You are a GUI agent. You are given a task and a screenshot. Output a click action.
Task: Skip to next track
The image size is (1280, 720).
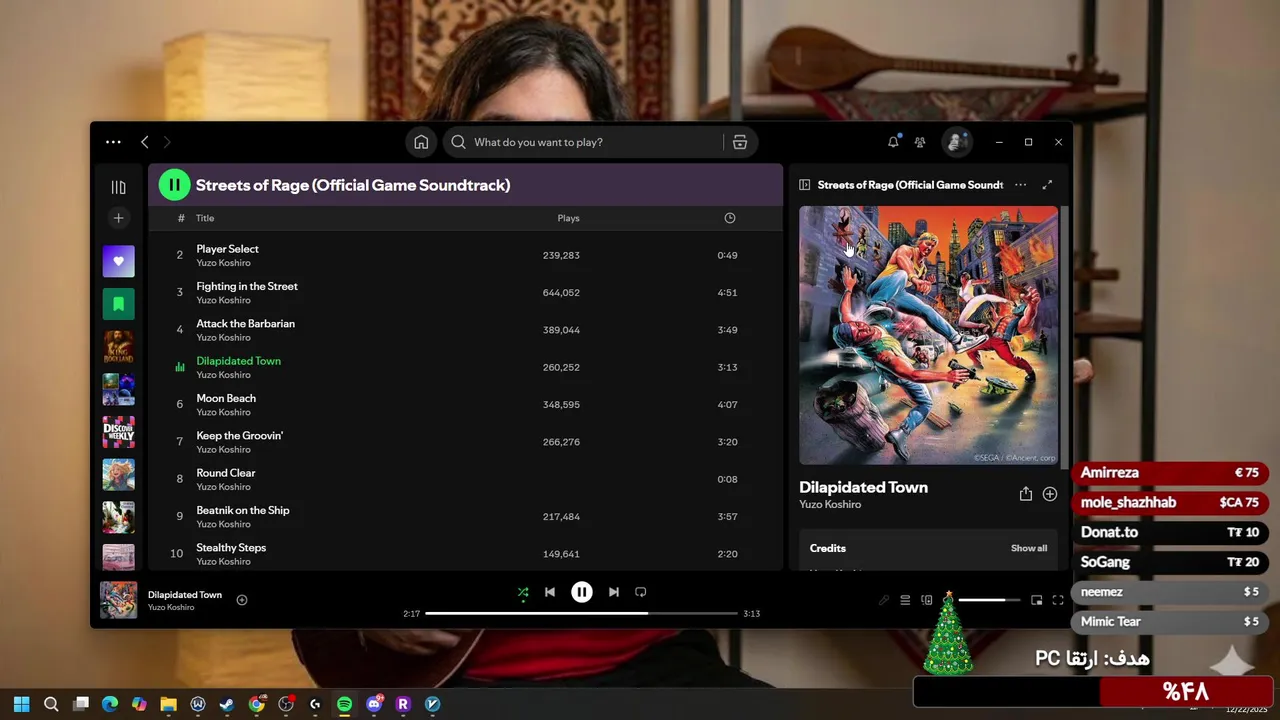[x=614, y=592]
